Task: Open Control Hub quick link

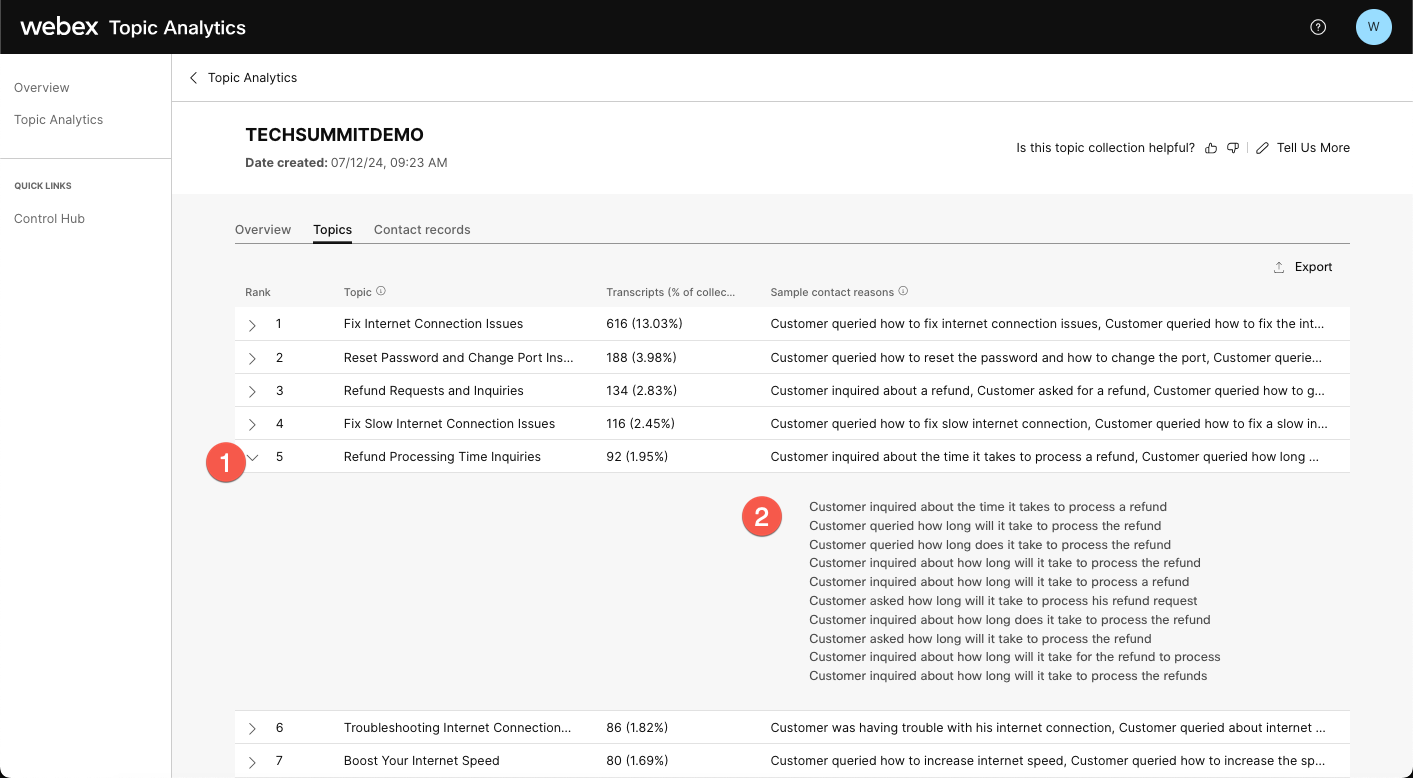Action: [49, 219]
